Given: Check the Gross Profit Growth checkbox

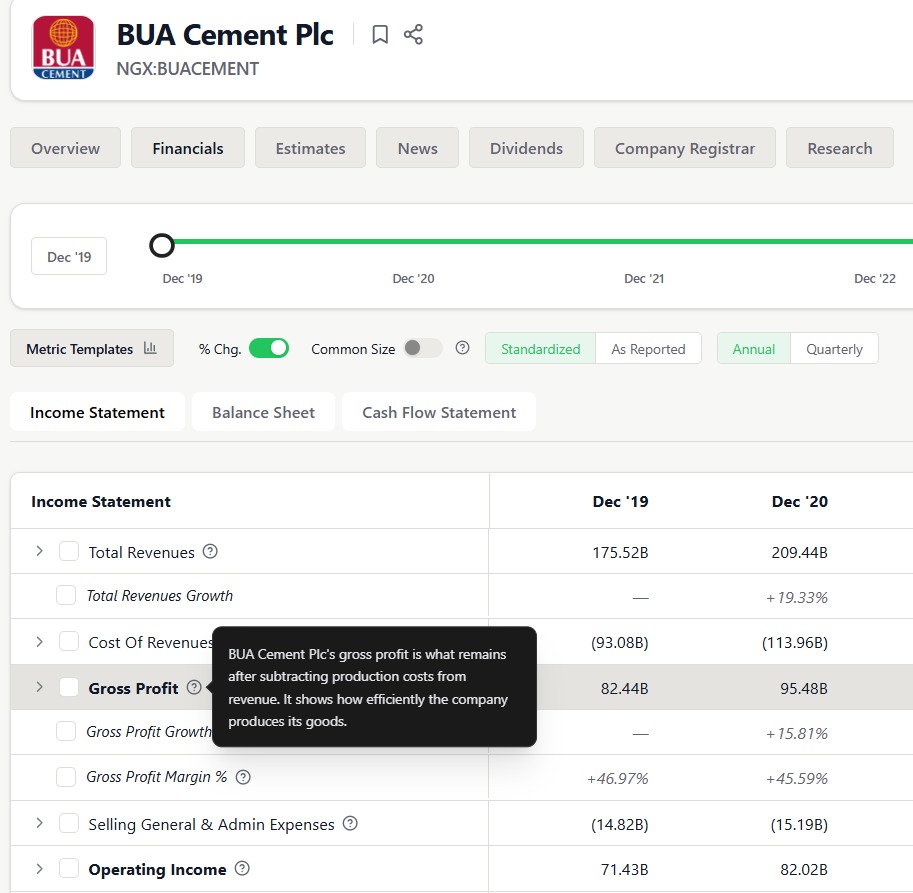Looking at the screenshot, I should click(x=66, y=731).
